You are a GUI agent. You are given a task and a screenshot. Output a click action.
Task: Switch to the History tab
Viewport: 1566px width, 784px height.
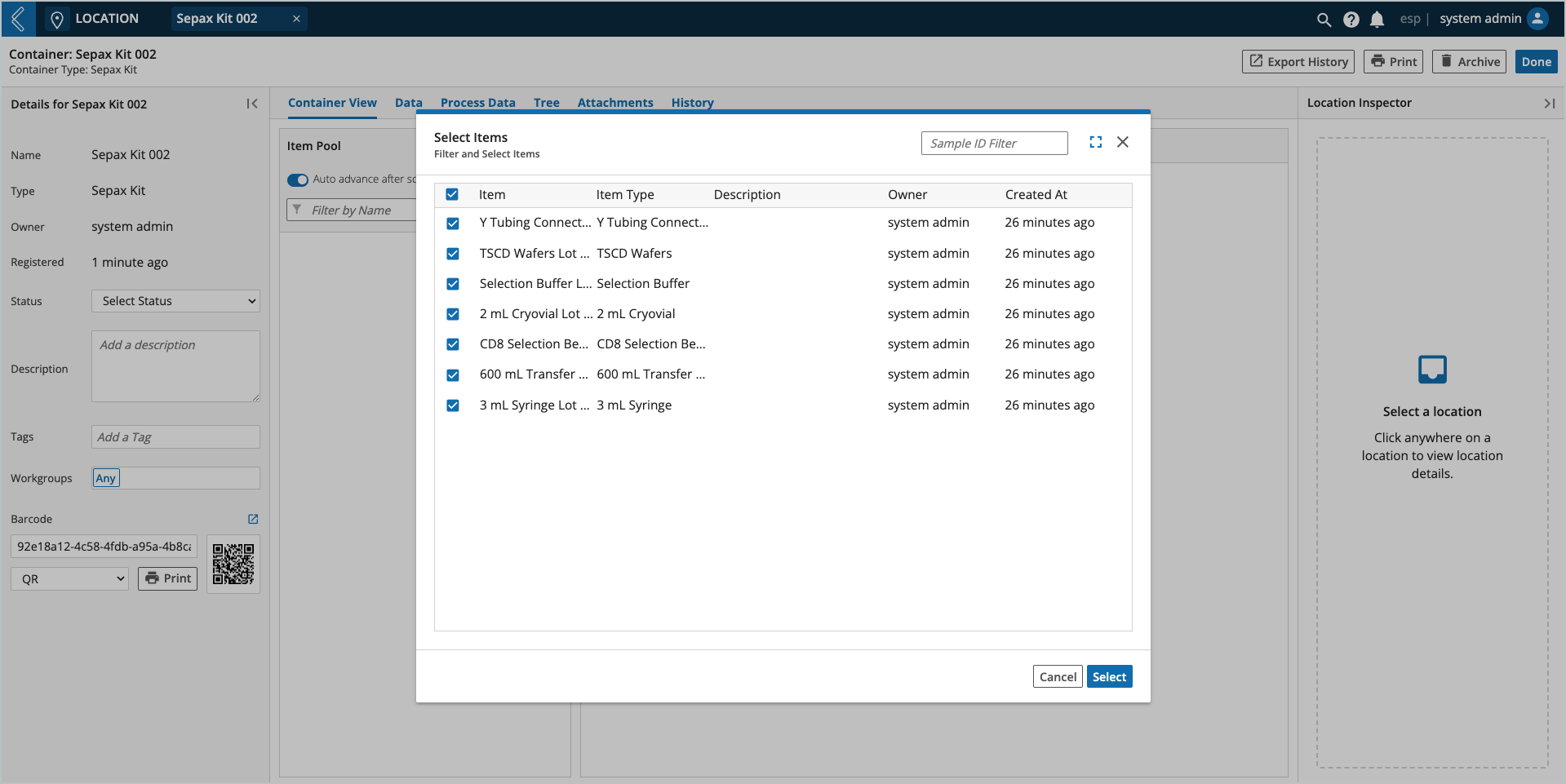[693, 103]
